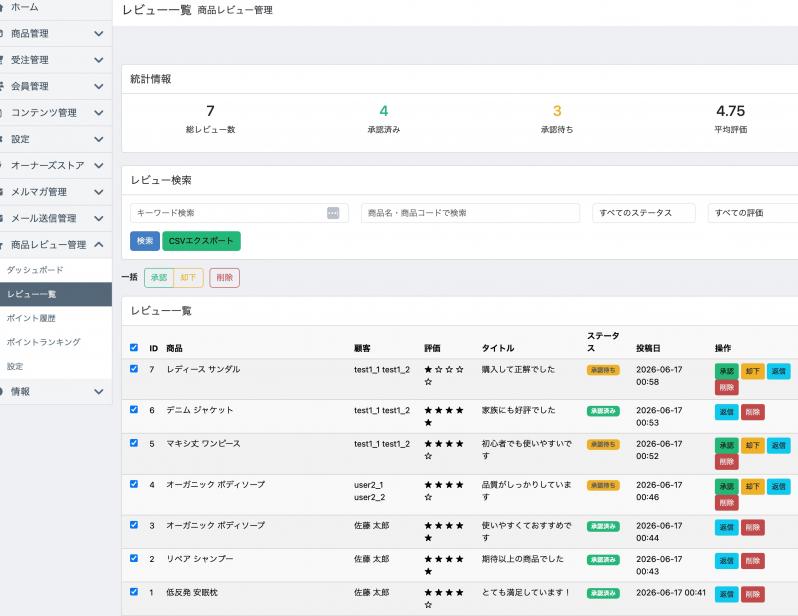Focus the 商品名・商品コードで検索 input field

(x=470, y=213)
